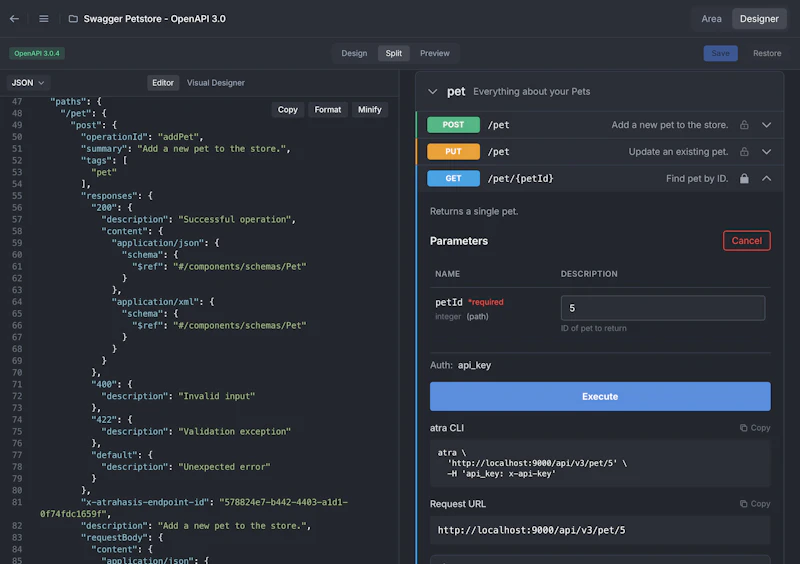This screenshot has height=564, width=800.
Task: Execute the GET pet request
Action: pyautogui.click(x=600, y=397)
